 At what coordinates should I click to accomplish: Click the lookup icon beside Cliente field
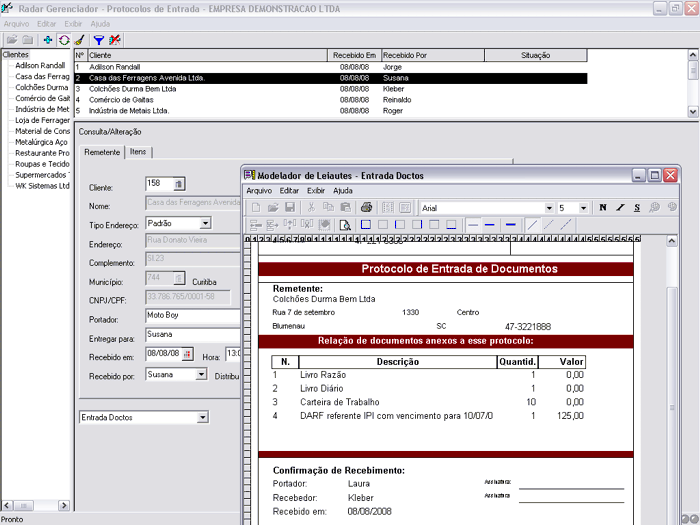coord(179,184)
